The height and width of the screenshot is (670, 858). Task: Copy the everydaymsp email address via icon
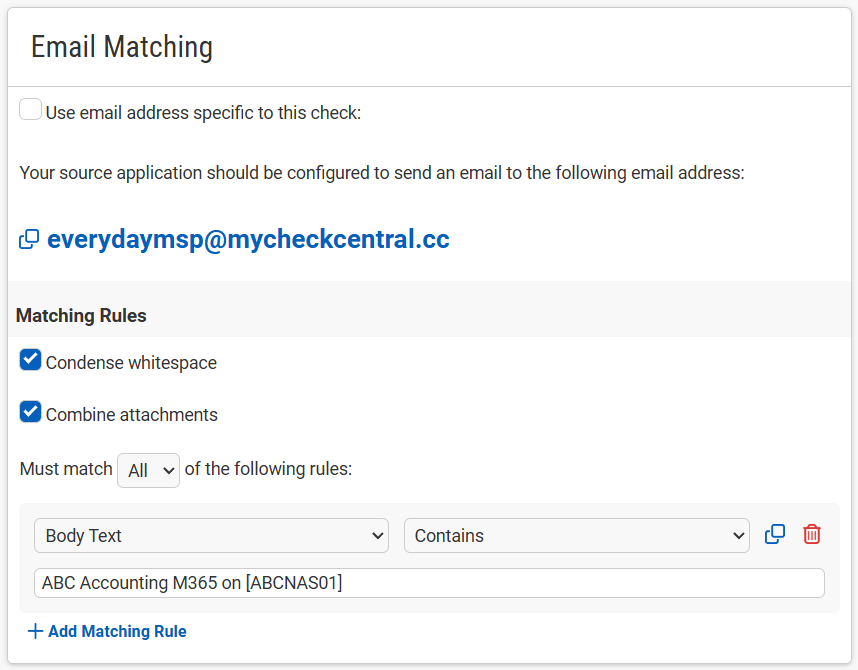[29, 239]
